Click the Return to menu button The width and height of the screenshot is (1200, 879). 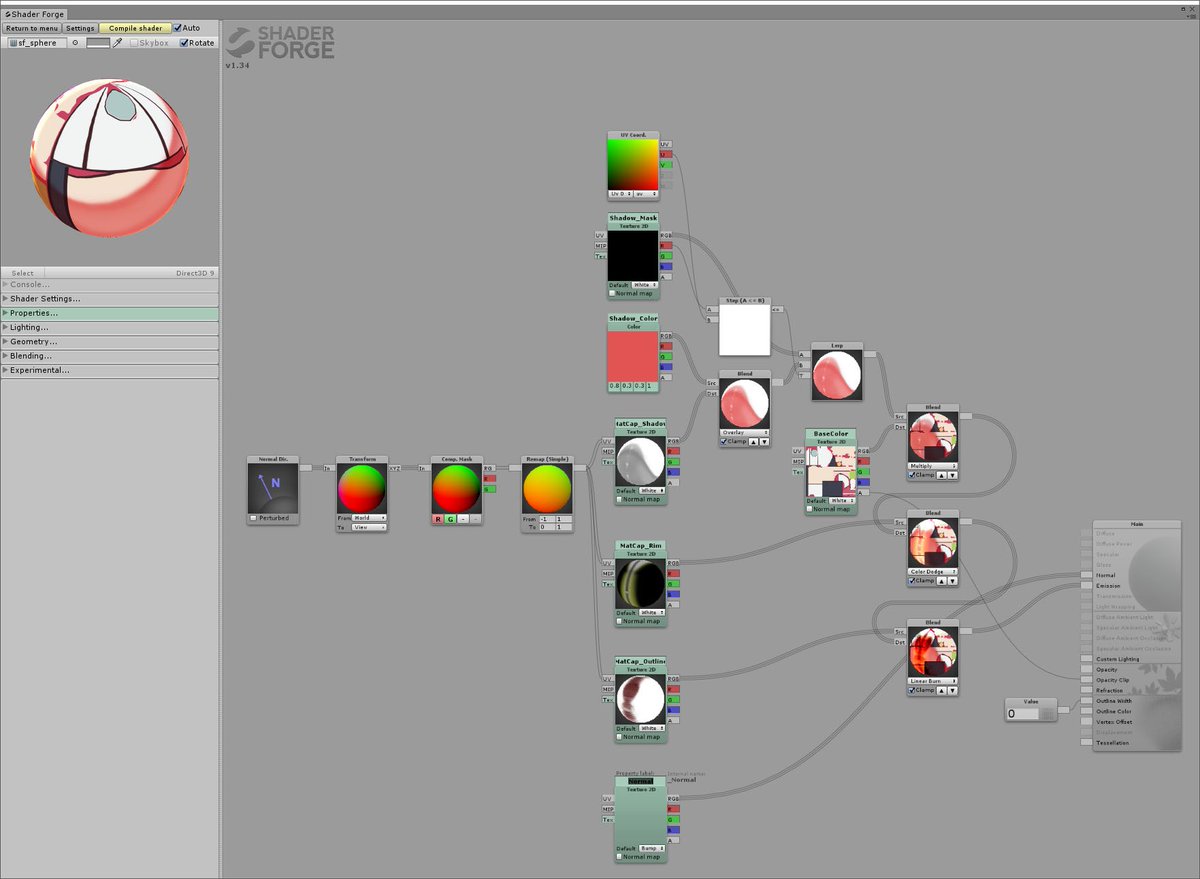(x=32, y=28)
